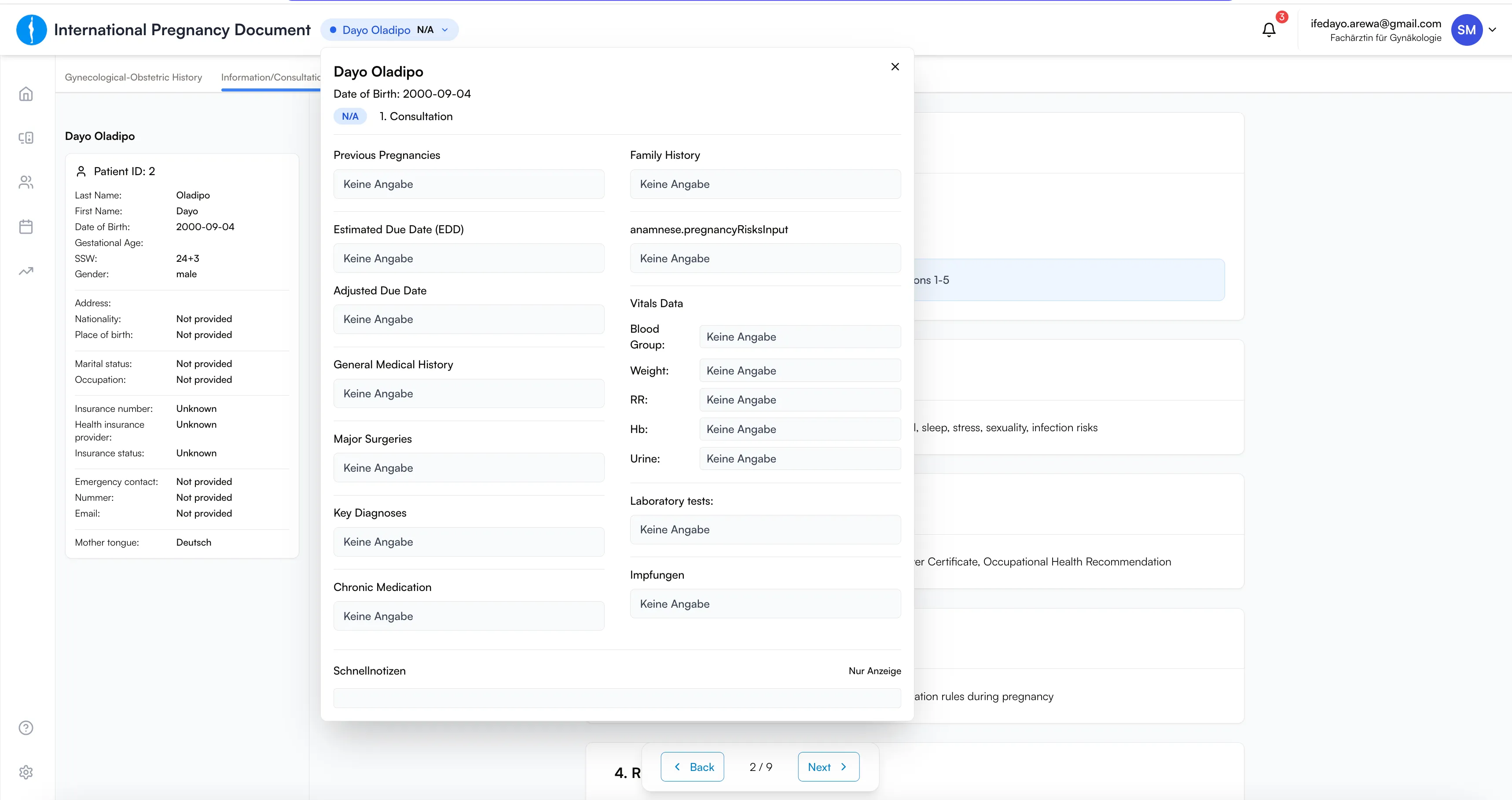Open the notifications bell
Image resolution: width=1512 pixels, height=800 pixels.
click(x=1269, y=30)
